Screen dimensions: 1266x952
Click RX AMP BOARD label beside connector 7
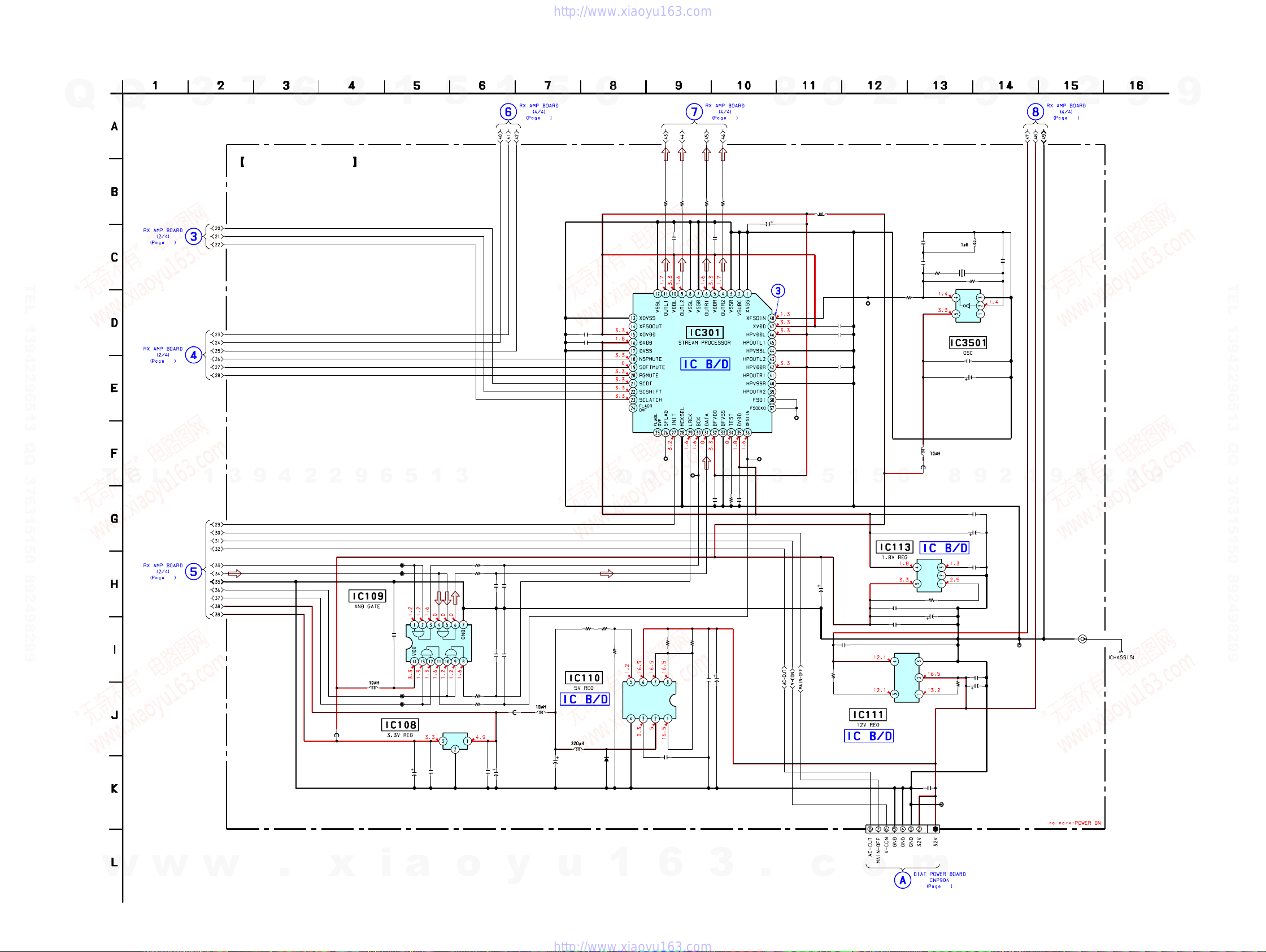pyautogui.click(x=725, y=106)
